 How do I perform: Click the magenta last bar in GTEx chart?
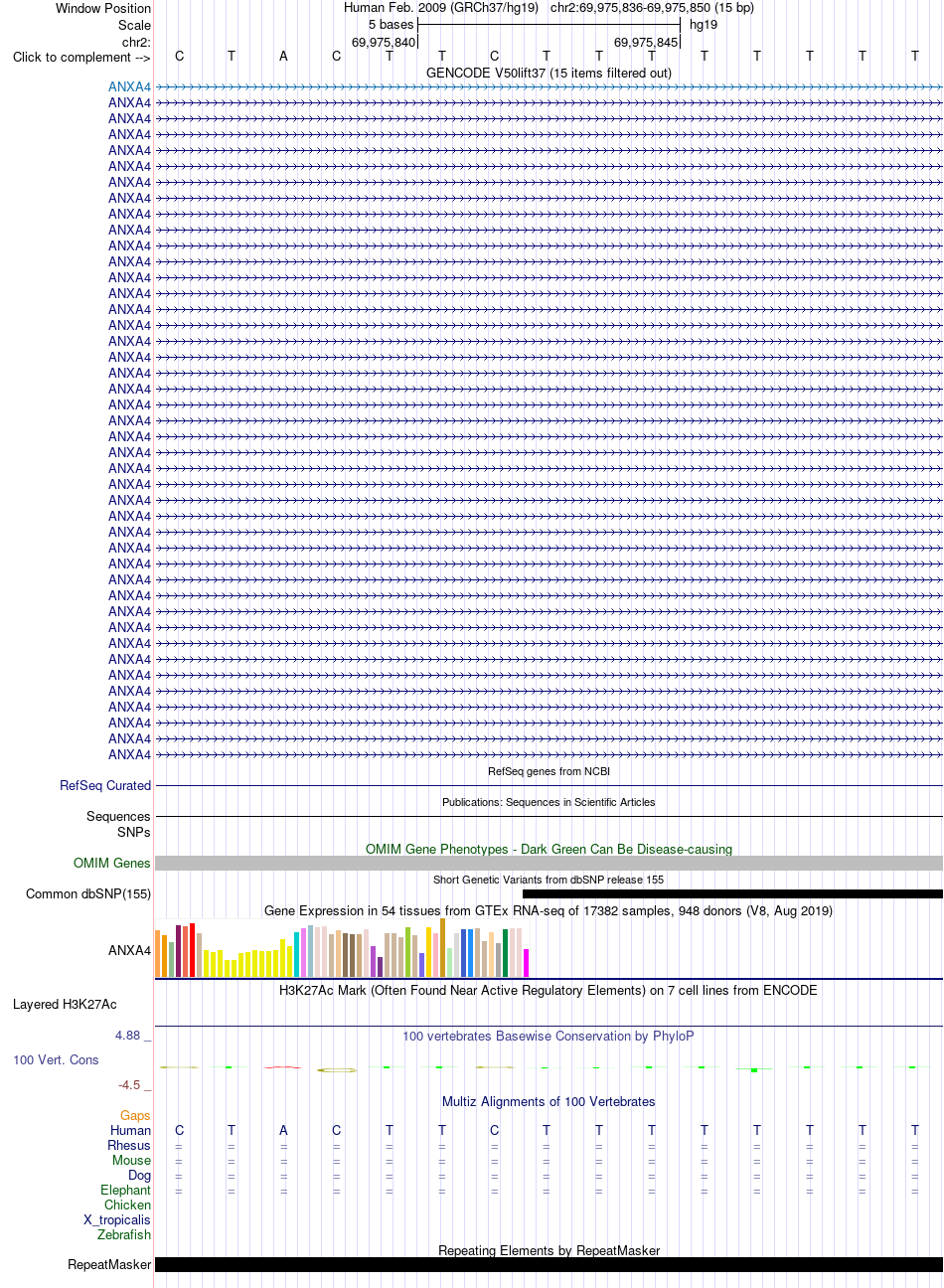527,963
